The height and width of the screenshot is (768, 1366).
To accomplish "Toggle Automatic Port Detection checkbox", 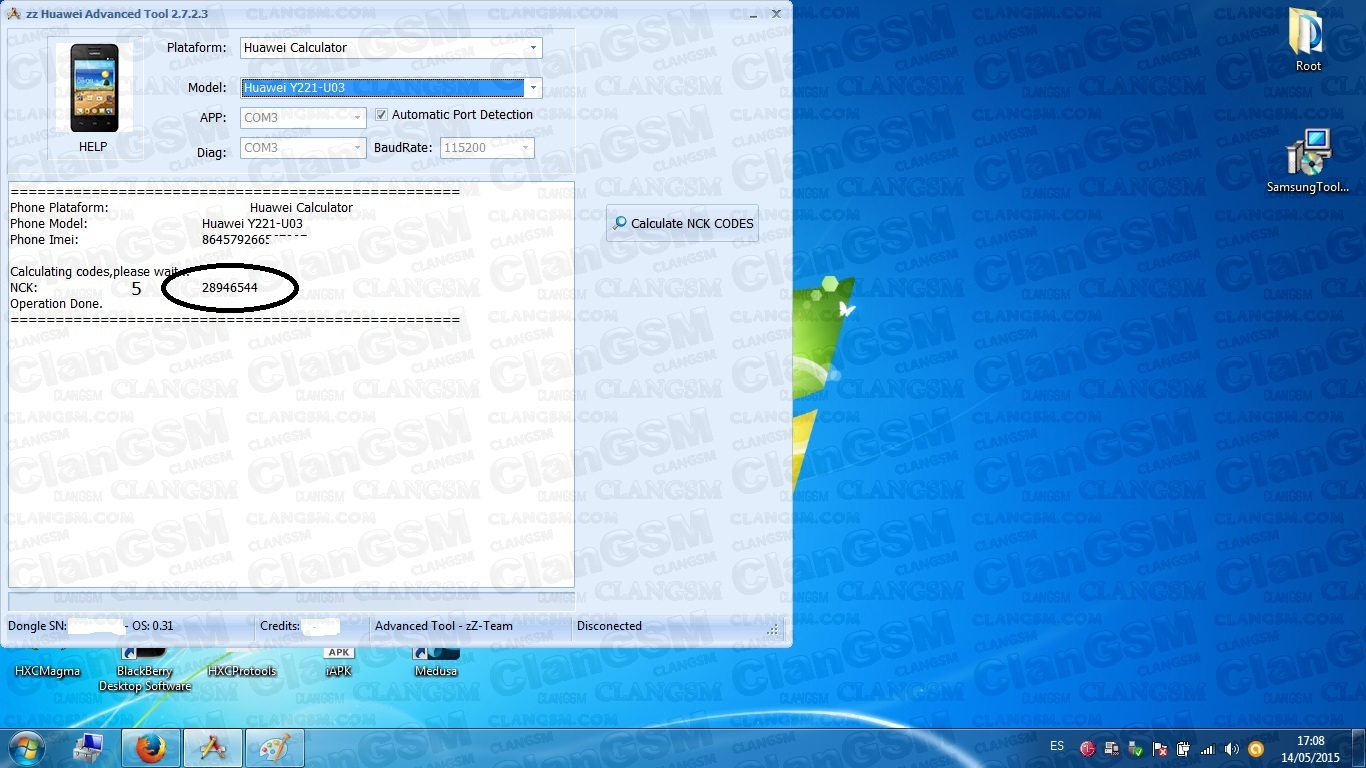I will point(381,115).
